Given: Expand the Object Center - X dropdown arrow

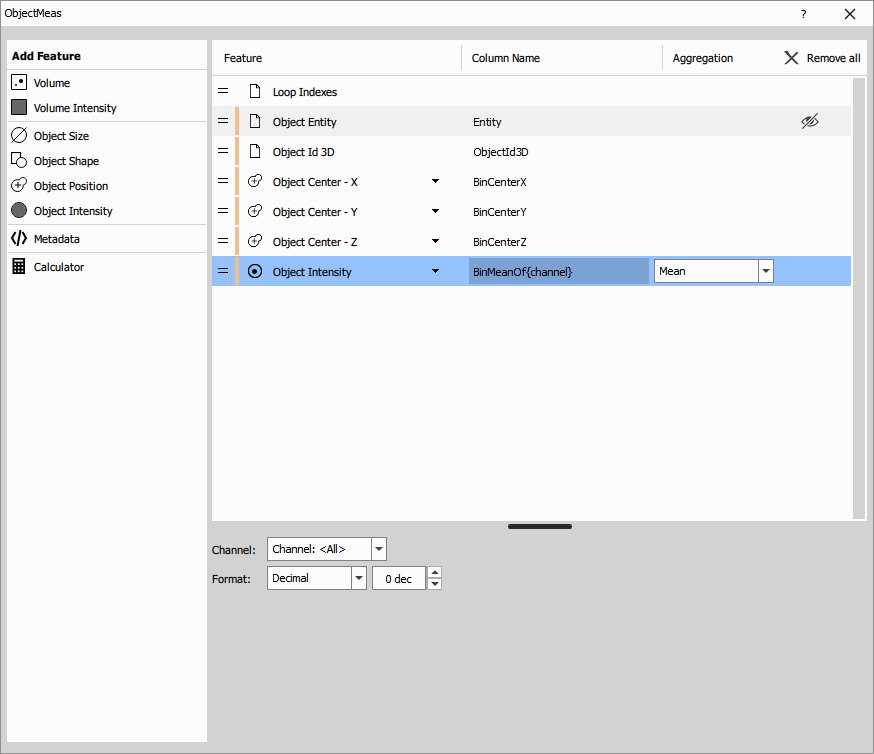Looking at the screenshot, I should pyautogui.click(x=436, y=182).
